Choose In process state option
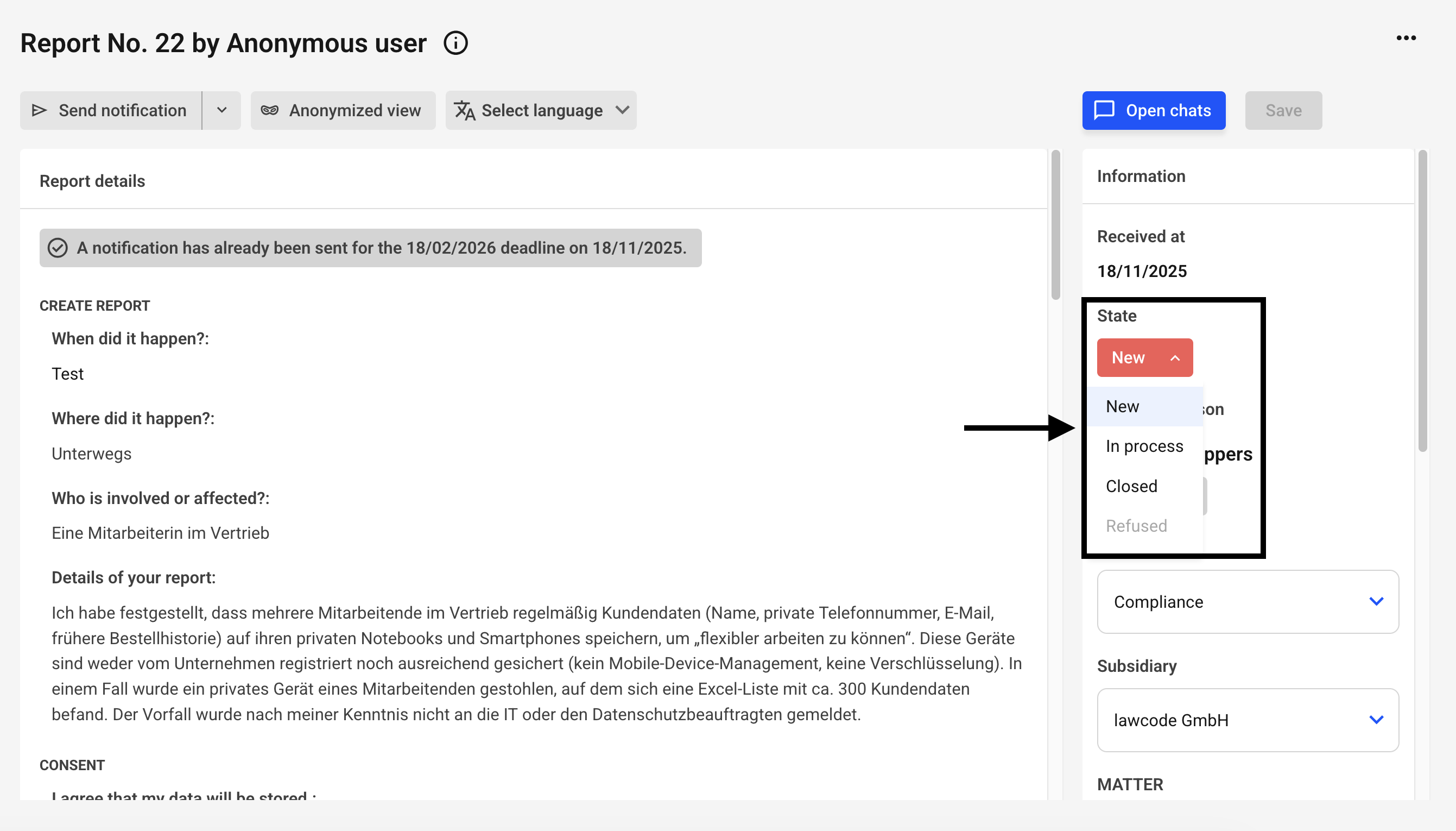1456x831 pixels. pos(1144,446)
